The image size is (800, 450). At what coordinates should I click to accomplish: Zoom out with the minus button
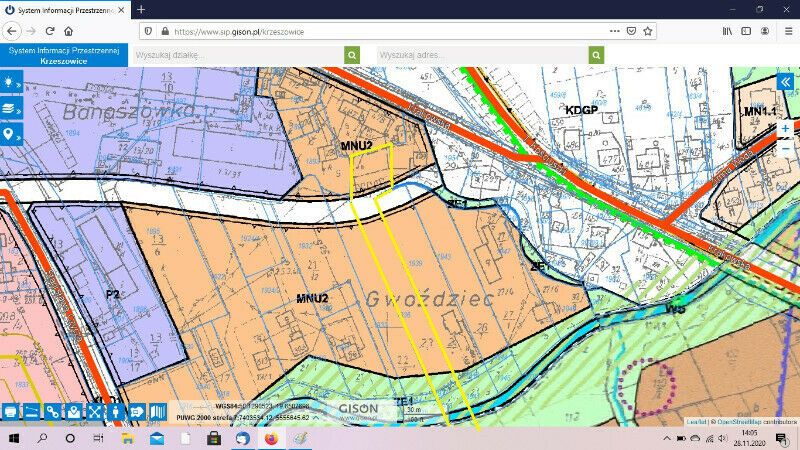(785, 148)
